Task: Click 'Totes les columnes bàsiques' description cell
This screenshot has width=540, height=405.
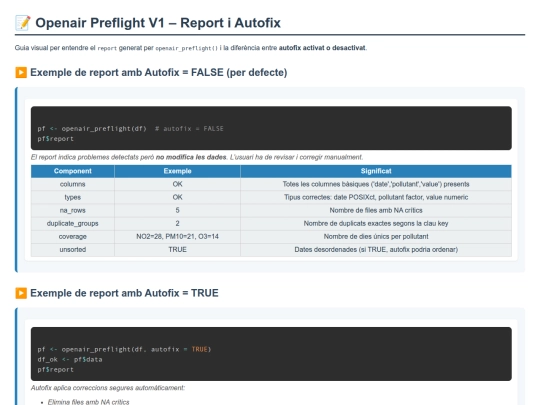Action: (376, 184)
